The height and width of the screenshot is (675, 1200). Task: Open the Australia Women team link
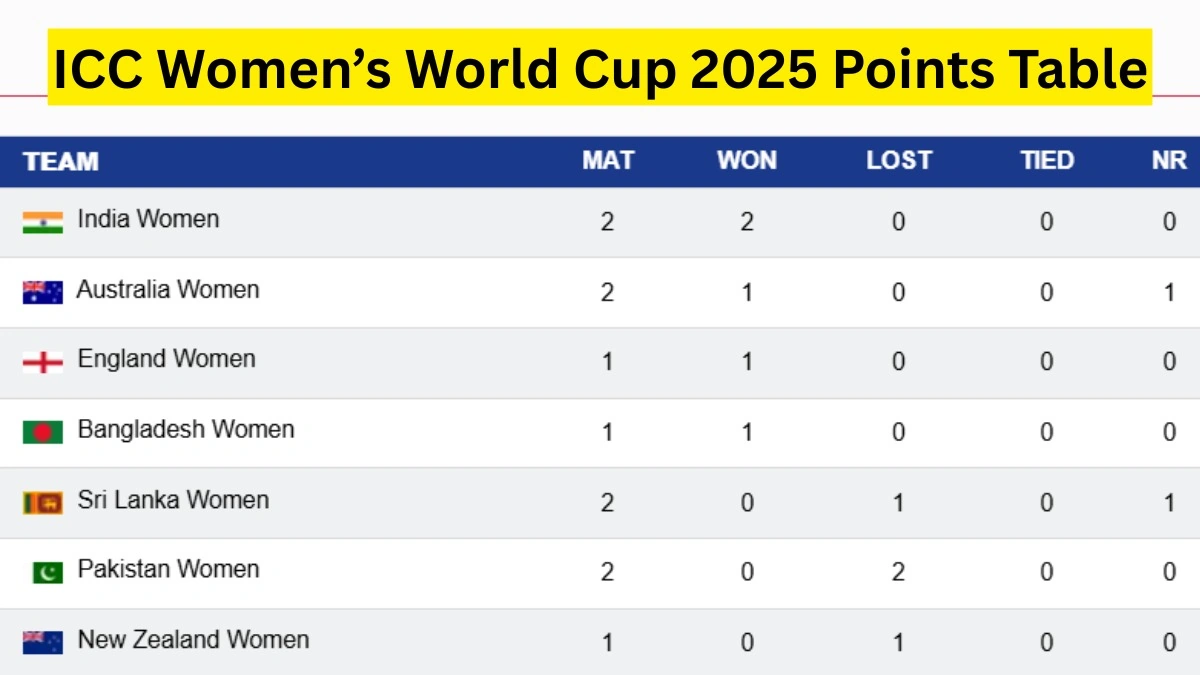click(x=168, y=290)
